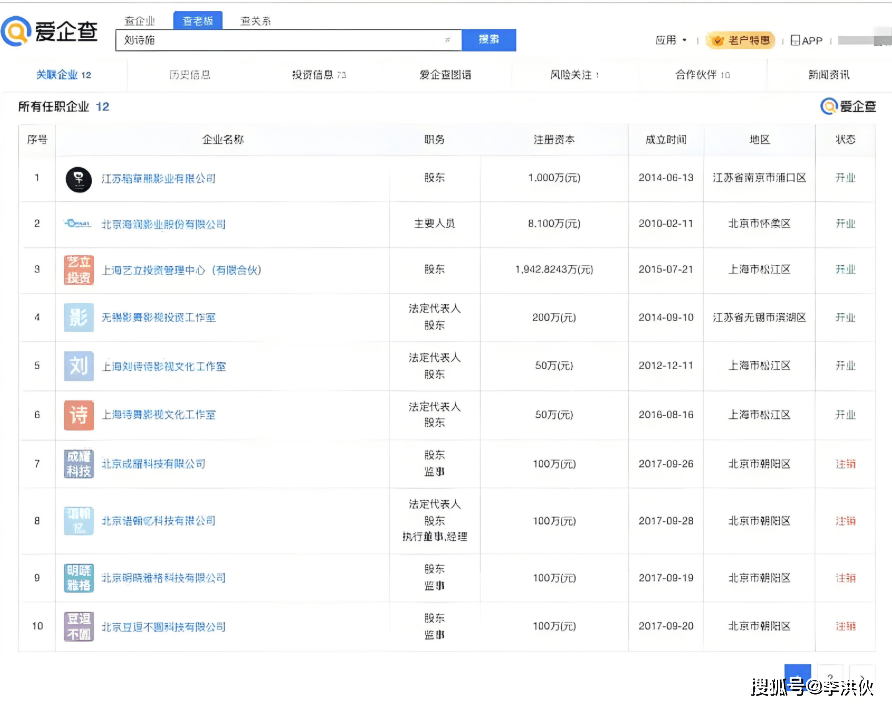Click the 北京市怀柔区 region cell
The width and height of the screenshot is (892, 706).
(759, 224)
